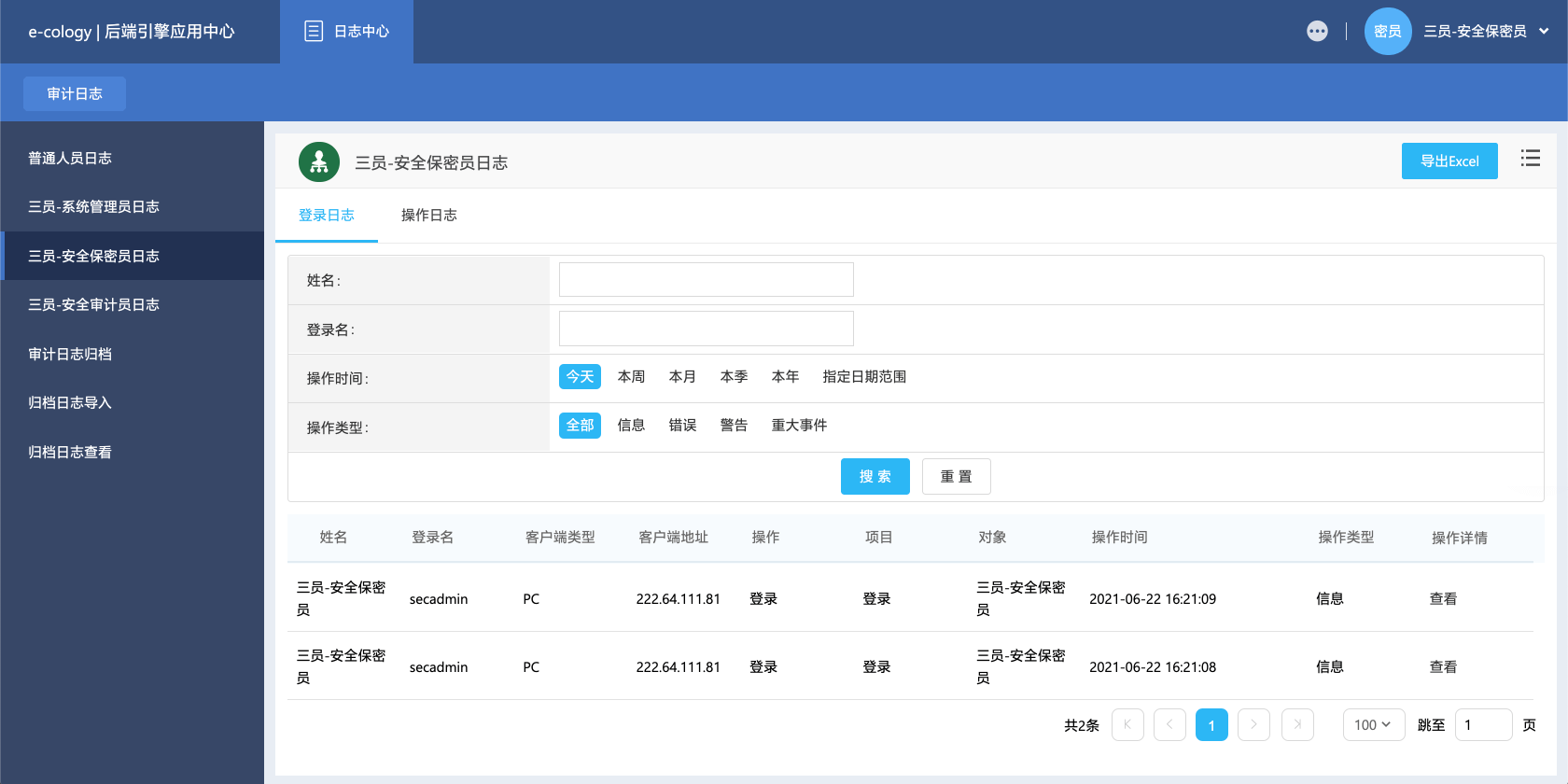Click 222.64.111.81 in the 16:21:08 row

[x=679, y=666]
